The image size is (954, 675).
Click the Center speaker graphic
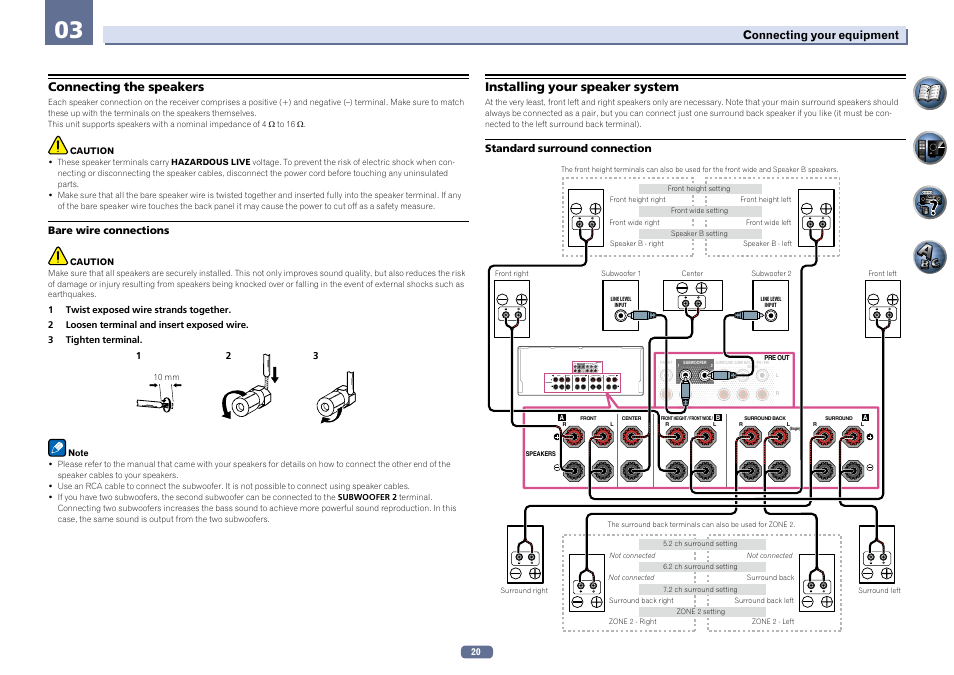point(692,296)
